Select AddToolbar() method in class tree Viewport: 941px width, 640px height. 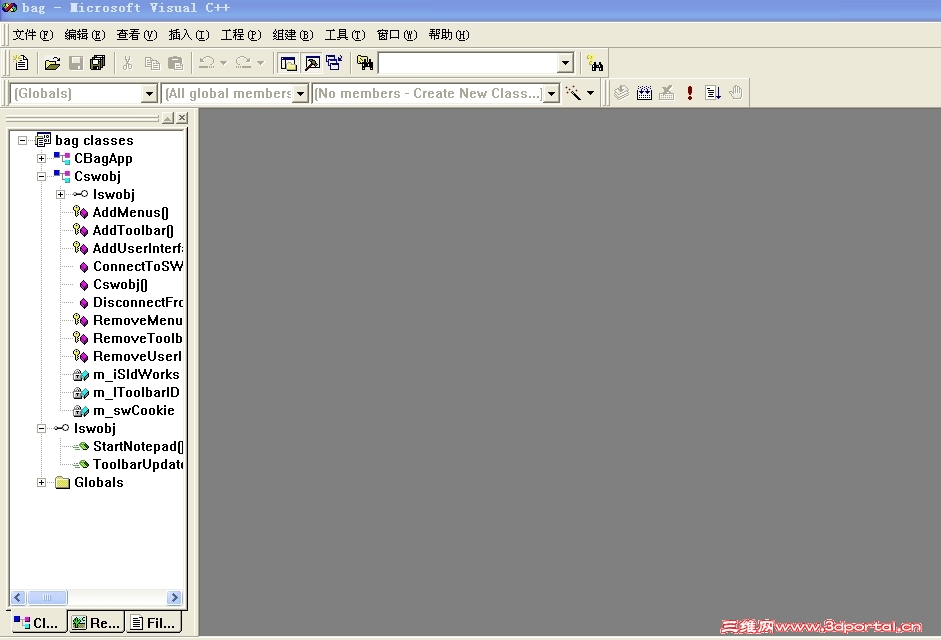(x=133, y=231)
